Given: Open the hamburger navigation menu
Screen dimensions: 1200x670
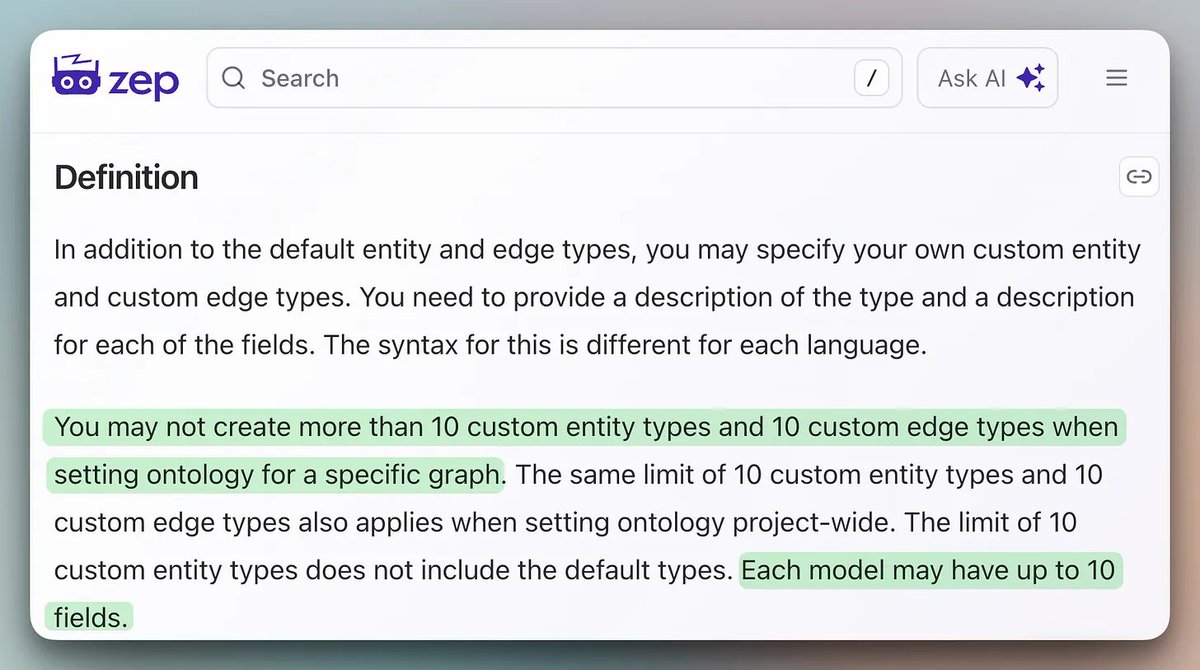Looking at the screenshot, I should [x=1117, y=78].
